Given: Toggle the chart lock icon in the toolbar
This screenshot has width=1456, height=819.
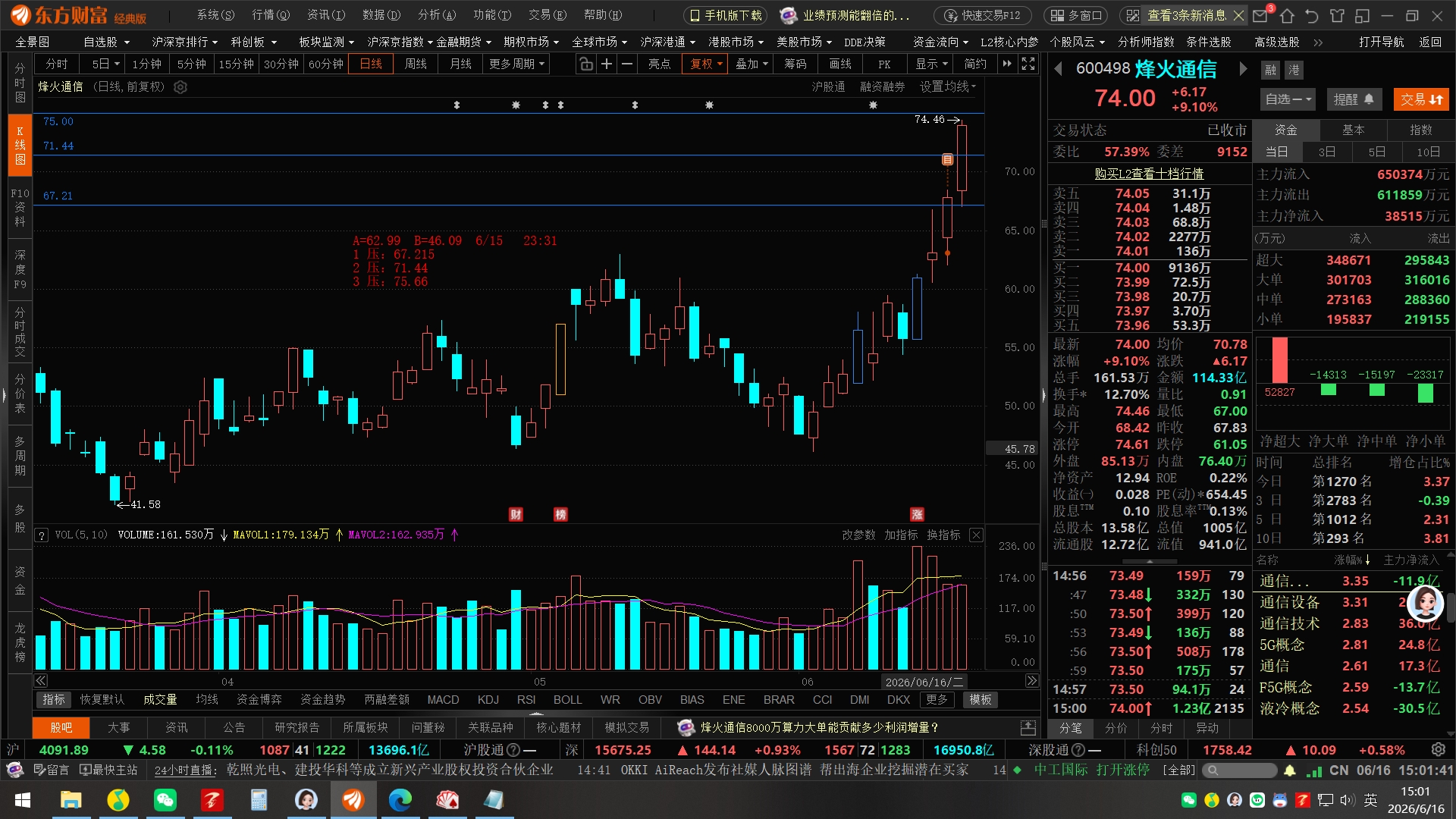Looking at the screenshot, I should 586,64.
